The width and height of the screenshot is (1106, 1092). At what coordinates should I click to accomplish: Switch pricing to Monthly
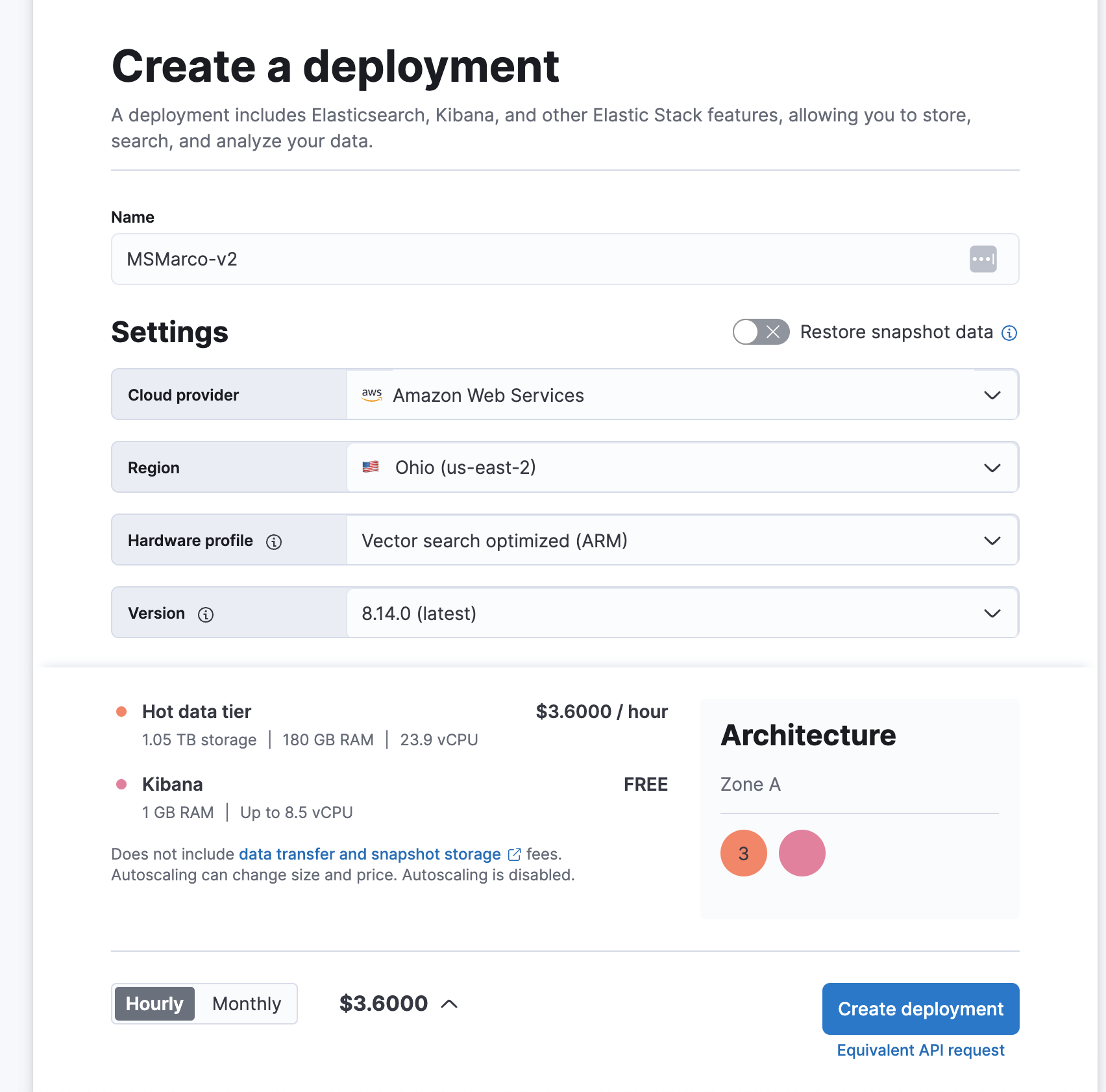tap(247, 1004)
